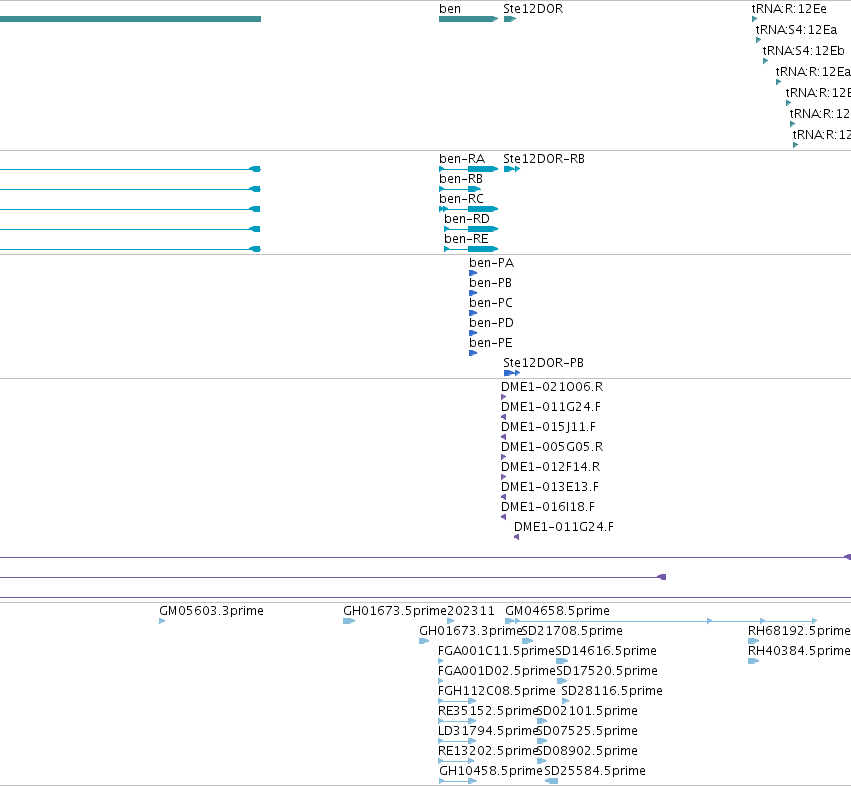Select the Ste12DOR-RB transcript label
This screenshot has height=786, width=851.
(544, 159)
